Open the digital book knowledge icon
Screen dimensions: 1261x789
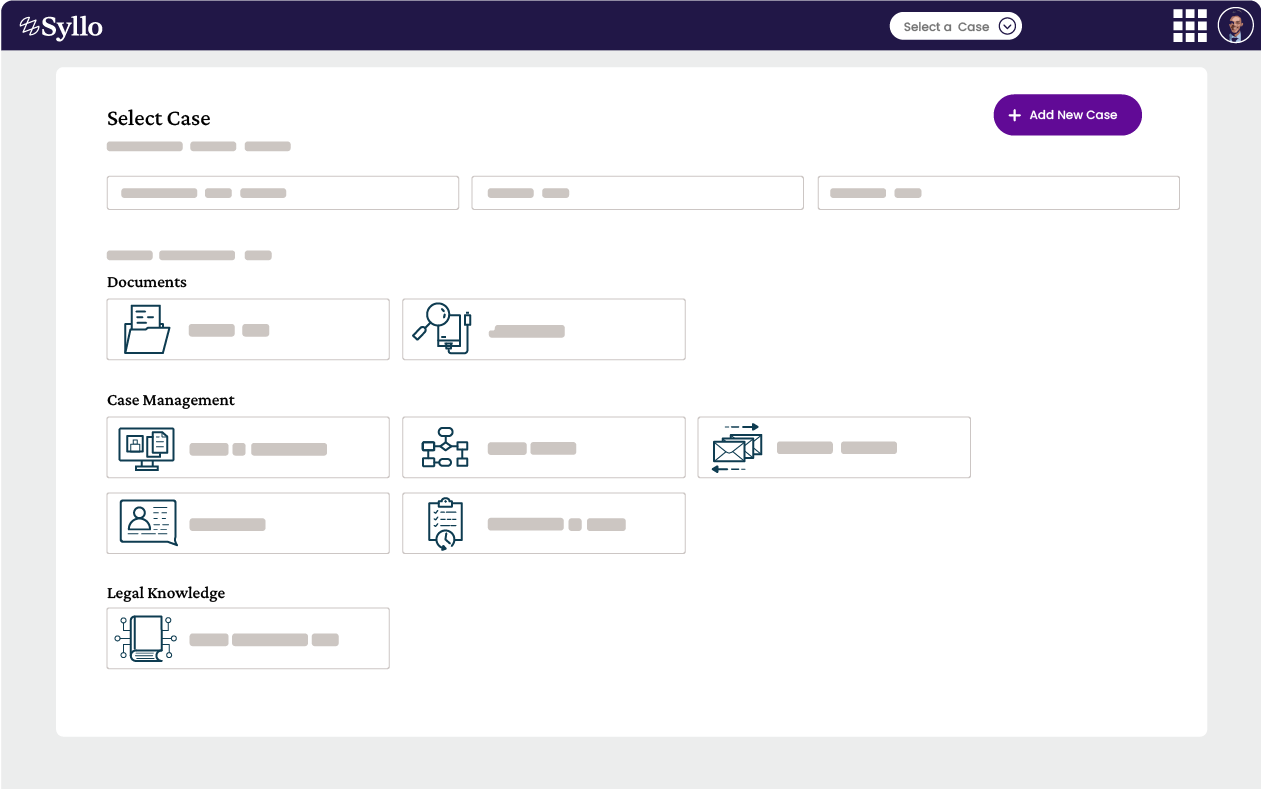(146, 638)
